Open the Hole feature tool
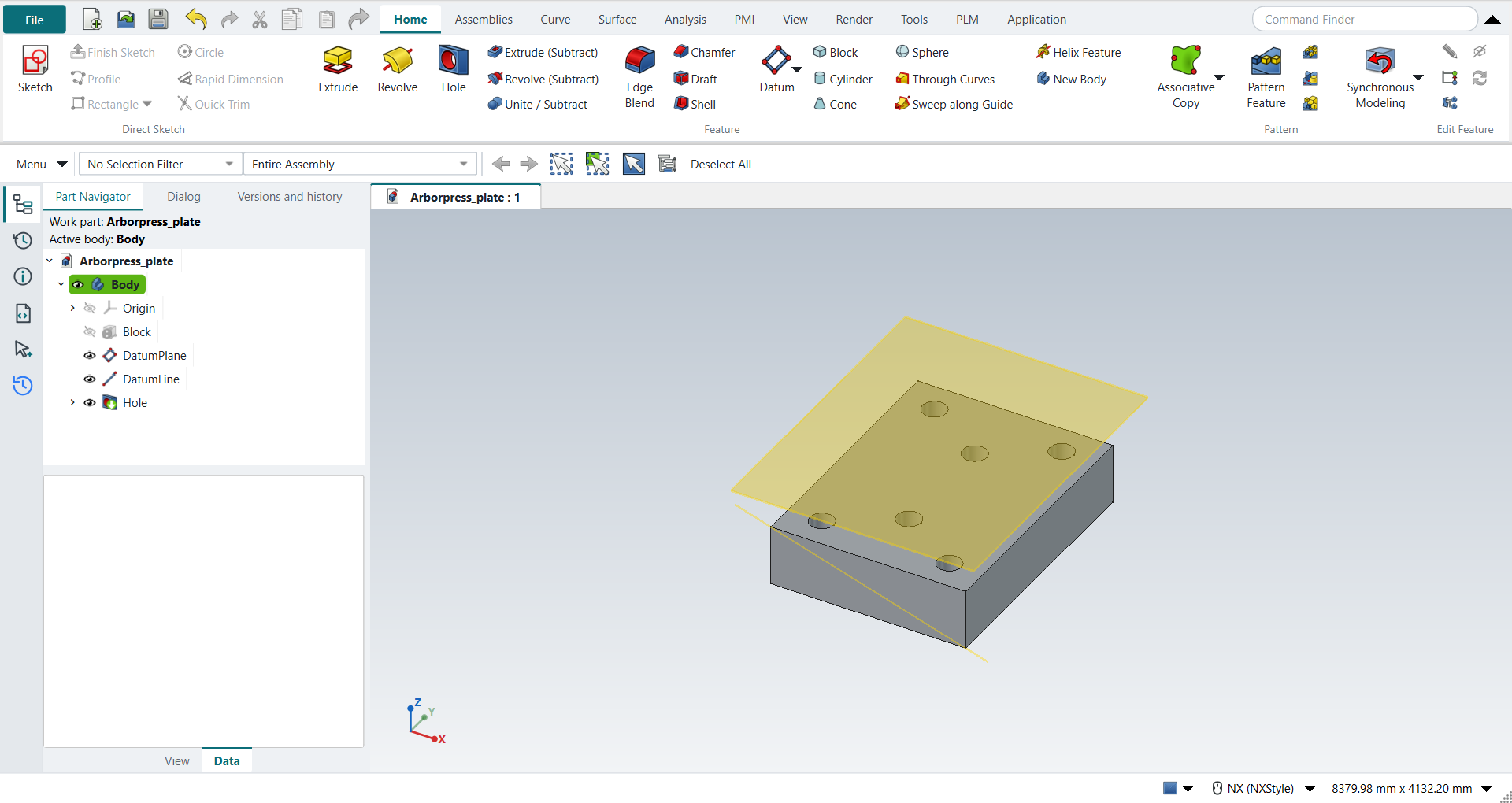This screenshot has width=1512, height=803. [454, 69]
